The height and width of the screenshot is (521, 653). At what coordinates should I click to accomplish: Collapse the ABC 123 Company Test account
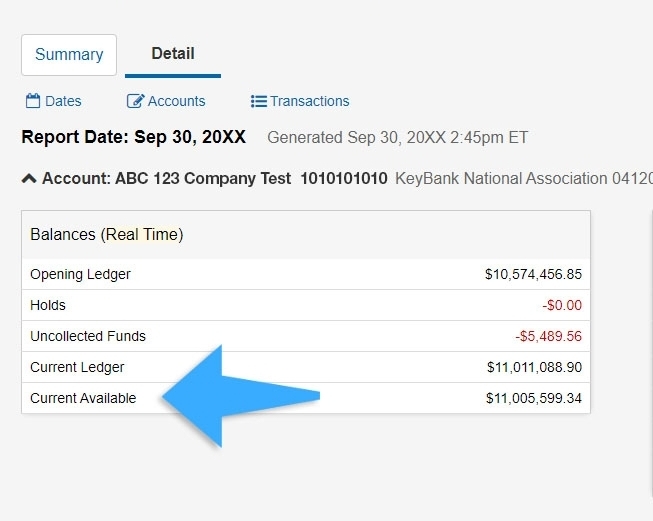tap(29, 179)
